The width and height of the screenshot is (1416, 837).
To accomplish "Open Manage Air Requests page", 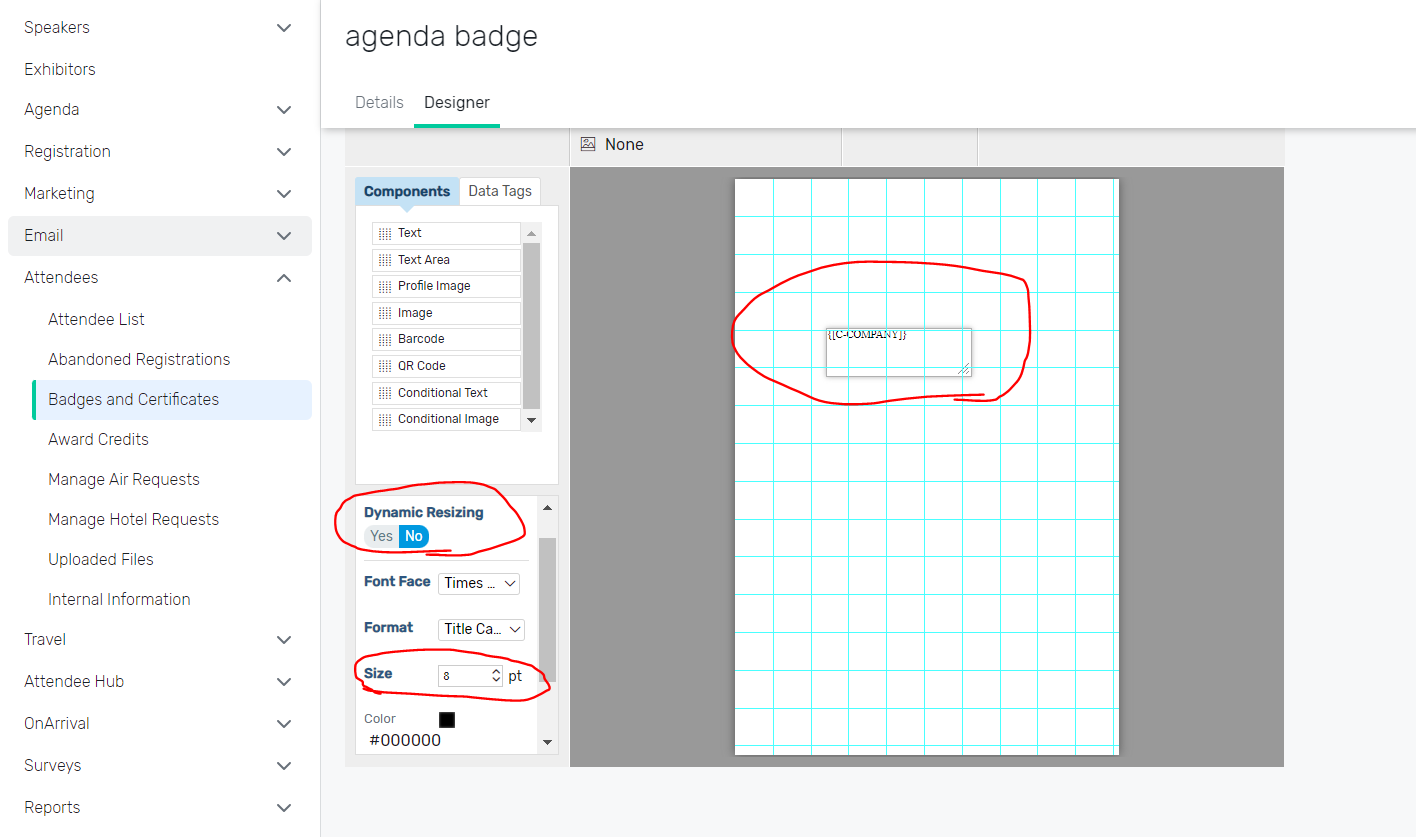I will [124, 479].
